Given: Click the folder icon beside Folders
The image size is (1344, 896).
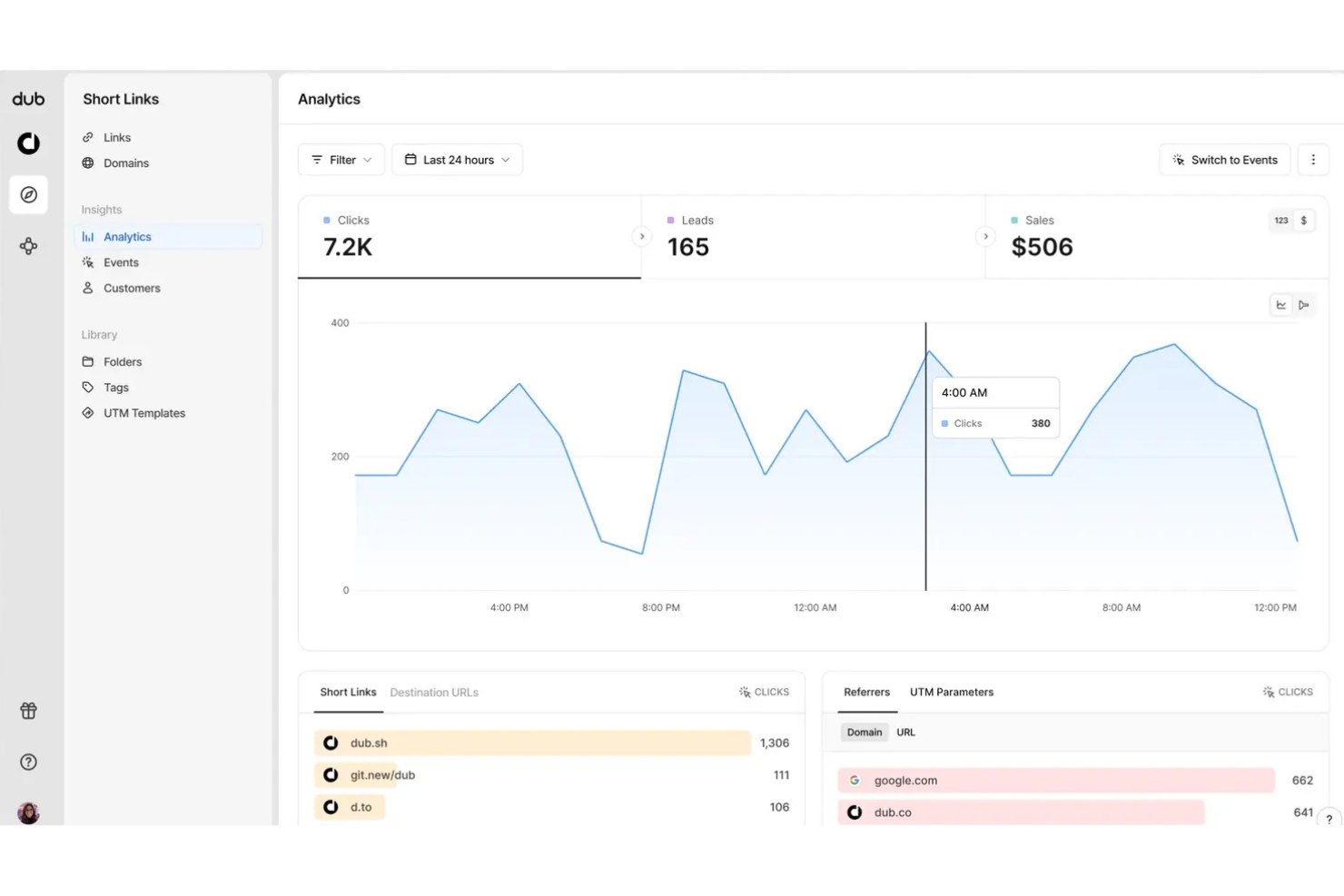Looking at the screenshot, I should tap(88, 361).
